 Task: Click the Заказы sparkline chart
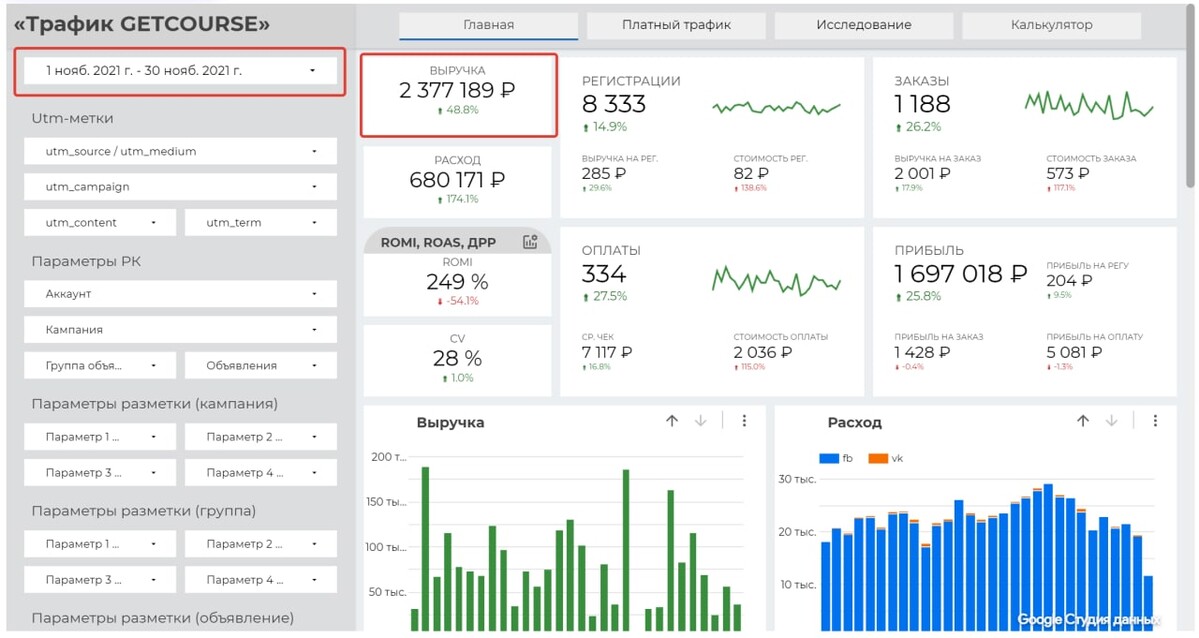pos(1089,106)
